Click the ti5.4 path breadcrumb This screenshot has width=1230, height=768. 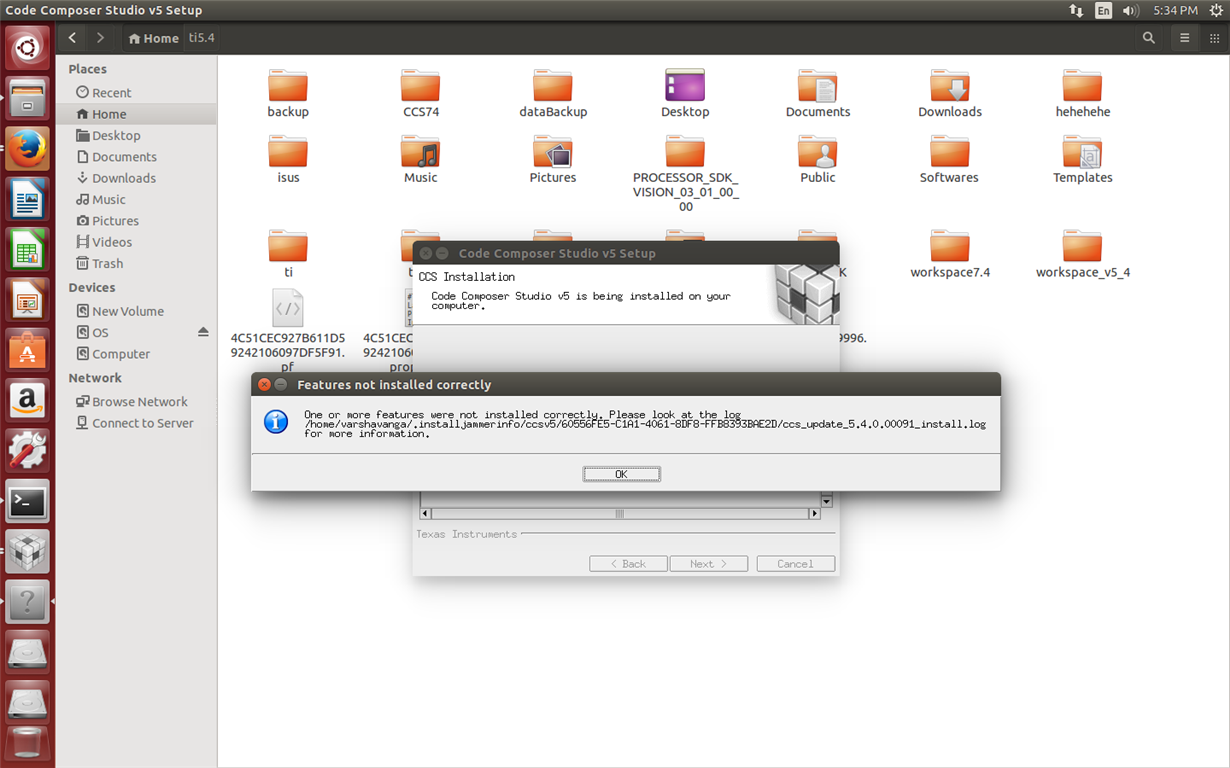click(x=201, y=38)
